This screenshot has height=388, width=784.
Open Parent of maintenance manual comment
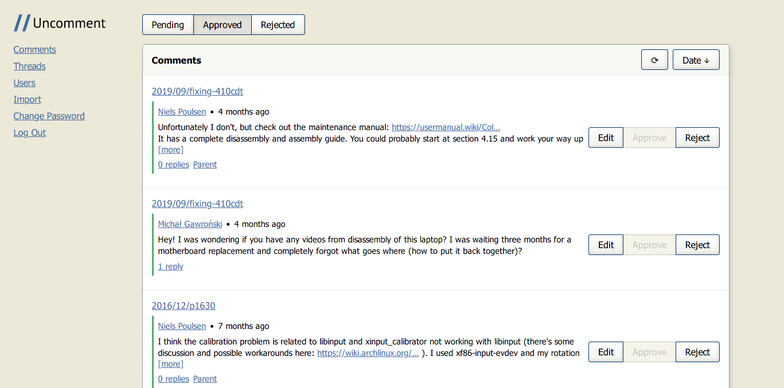click(205, 164)
